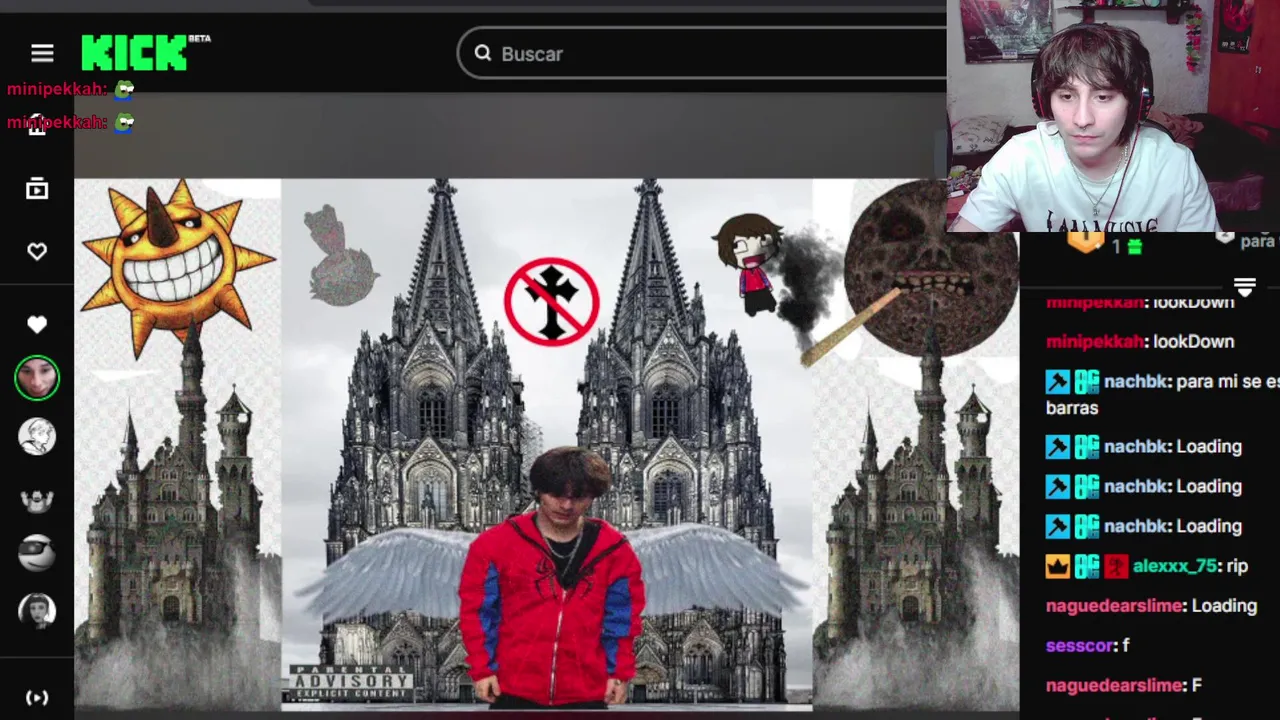
Task: Click the Parental Advisory label in the stream
Action: (351, 682)
